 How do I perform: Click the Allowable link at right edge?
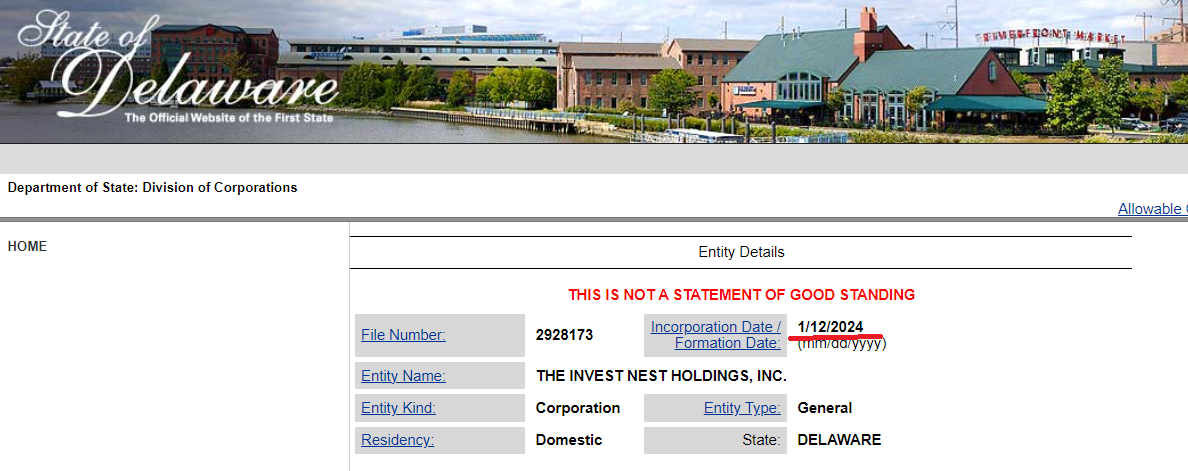coord(1152,209)
